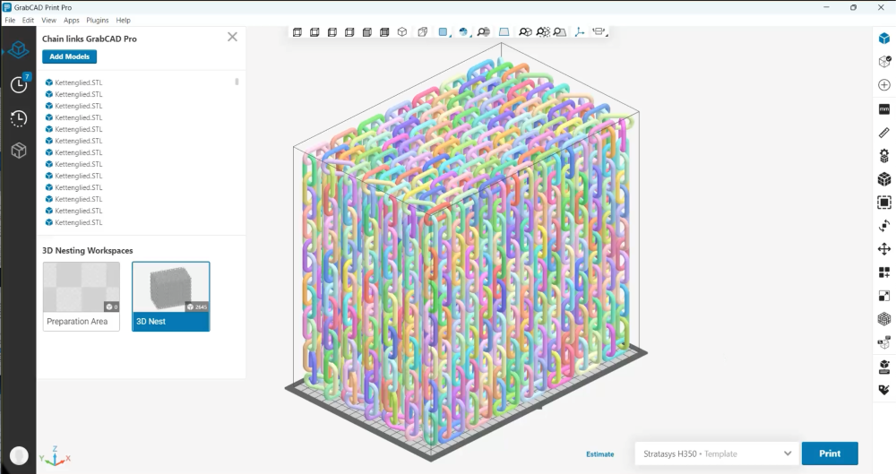Click the XYZ axis indicator

55,456
